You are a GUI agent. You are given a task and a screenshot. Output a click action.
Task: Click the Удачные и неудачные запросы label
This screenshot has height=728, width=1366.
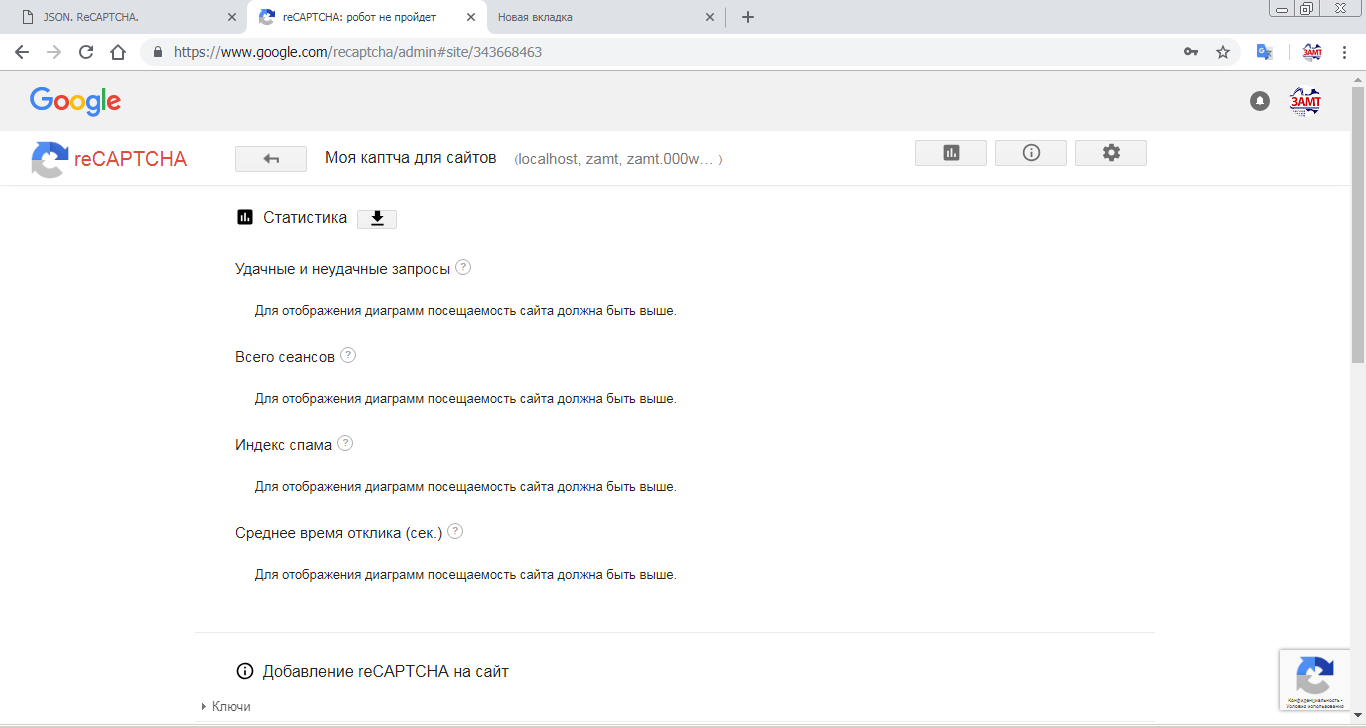[342, 269]
